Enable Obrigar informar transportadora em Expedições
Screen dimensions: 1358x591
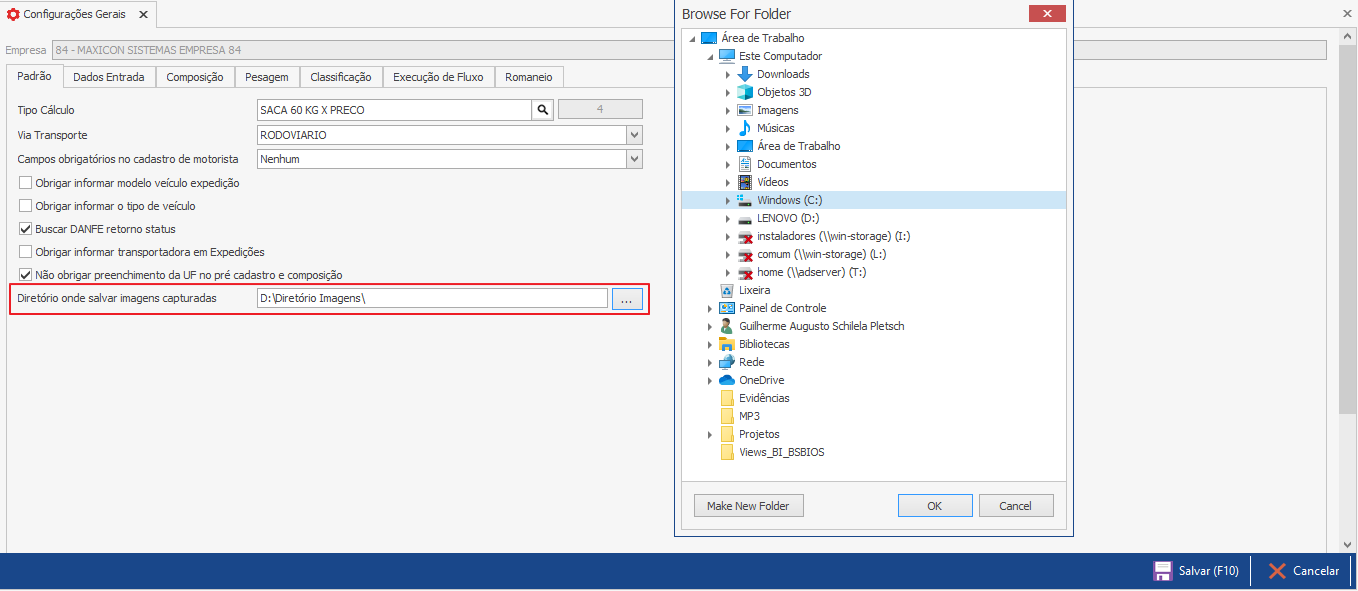(x=26, y=252)
